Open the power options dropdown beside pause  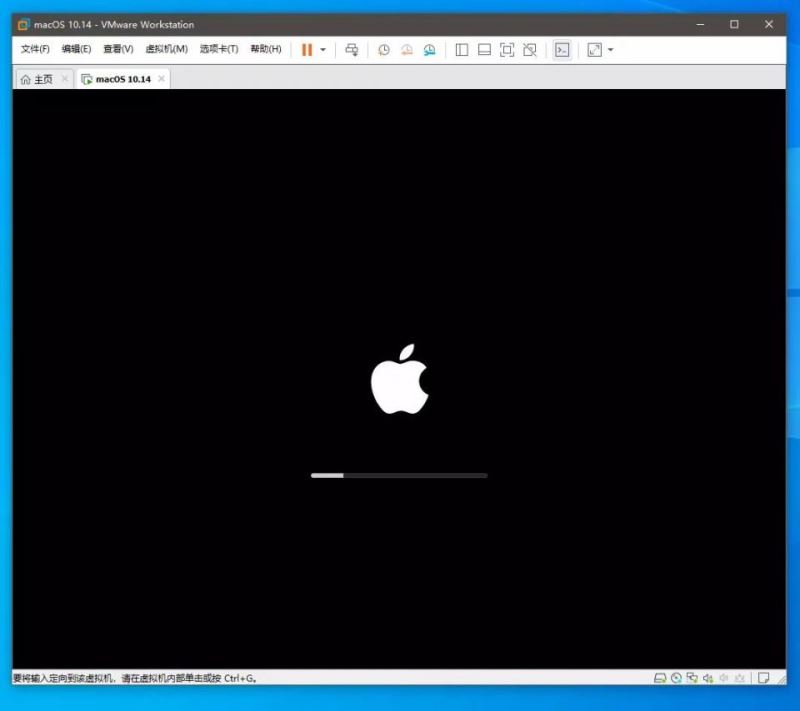click(x=323, y=50)
